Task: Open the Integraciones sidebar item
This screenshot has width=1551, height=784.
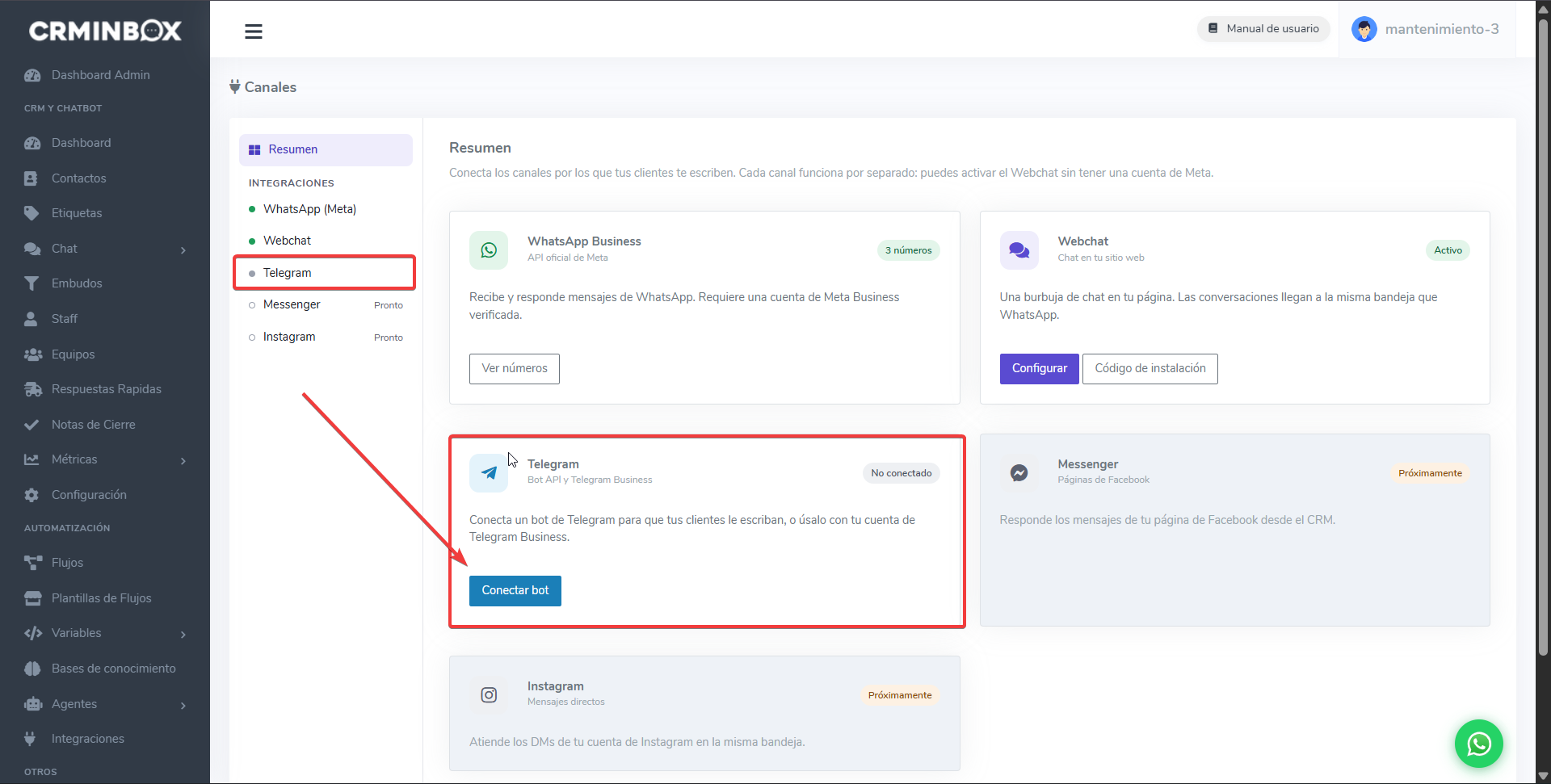Action: (x=87, y=739)
